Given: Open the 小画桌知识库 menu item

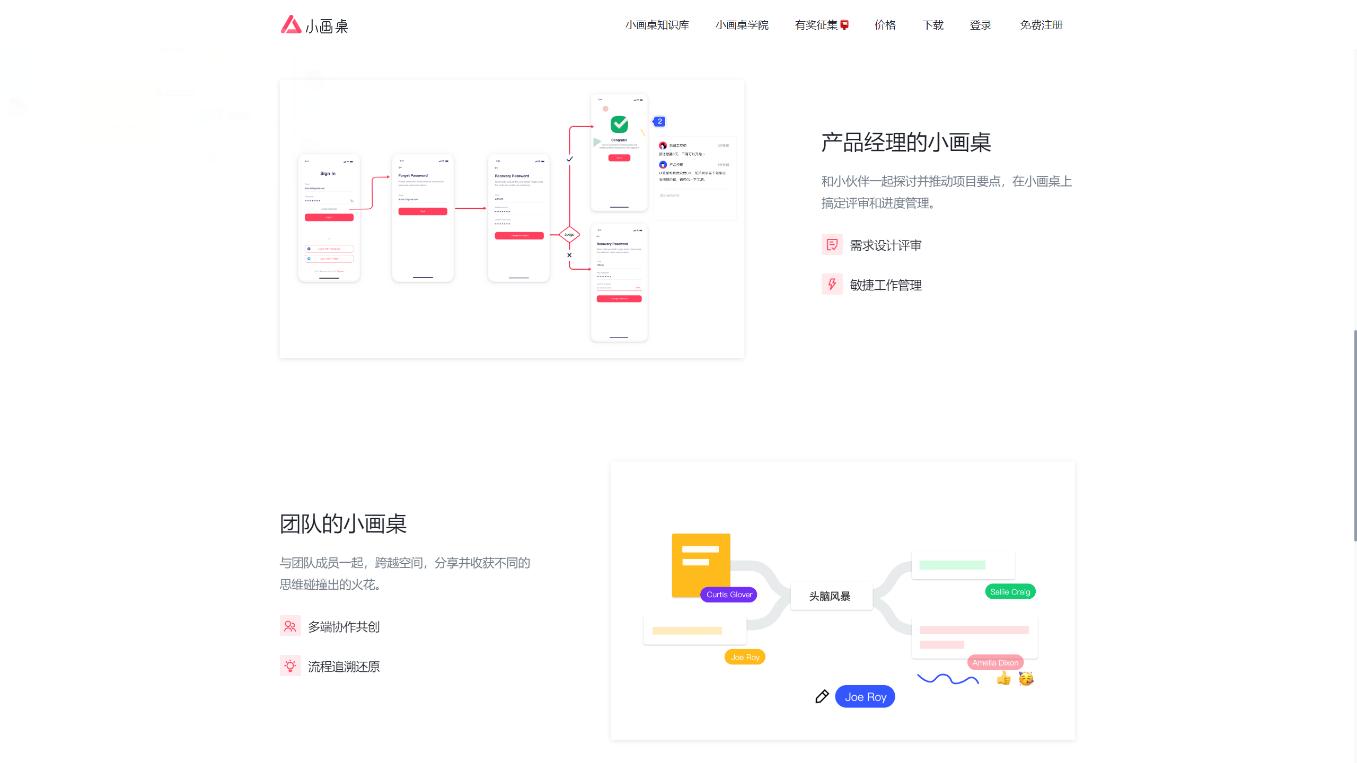Looking at the screenshot, I should [x=657, y=25].
